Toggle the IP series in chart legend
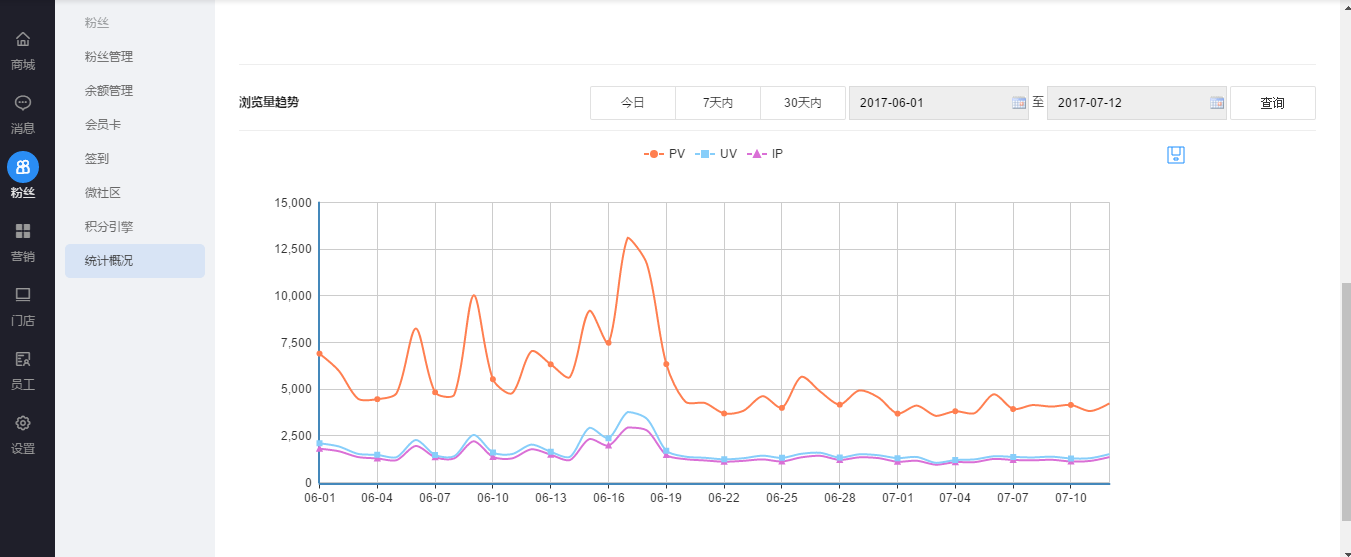Screen dimensions: 1351x557 [x=766, y=154]
